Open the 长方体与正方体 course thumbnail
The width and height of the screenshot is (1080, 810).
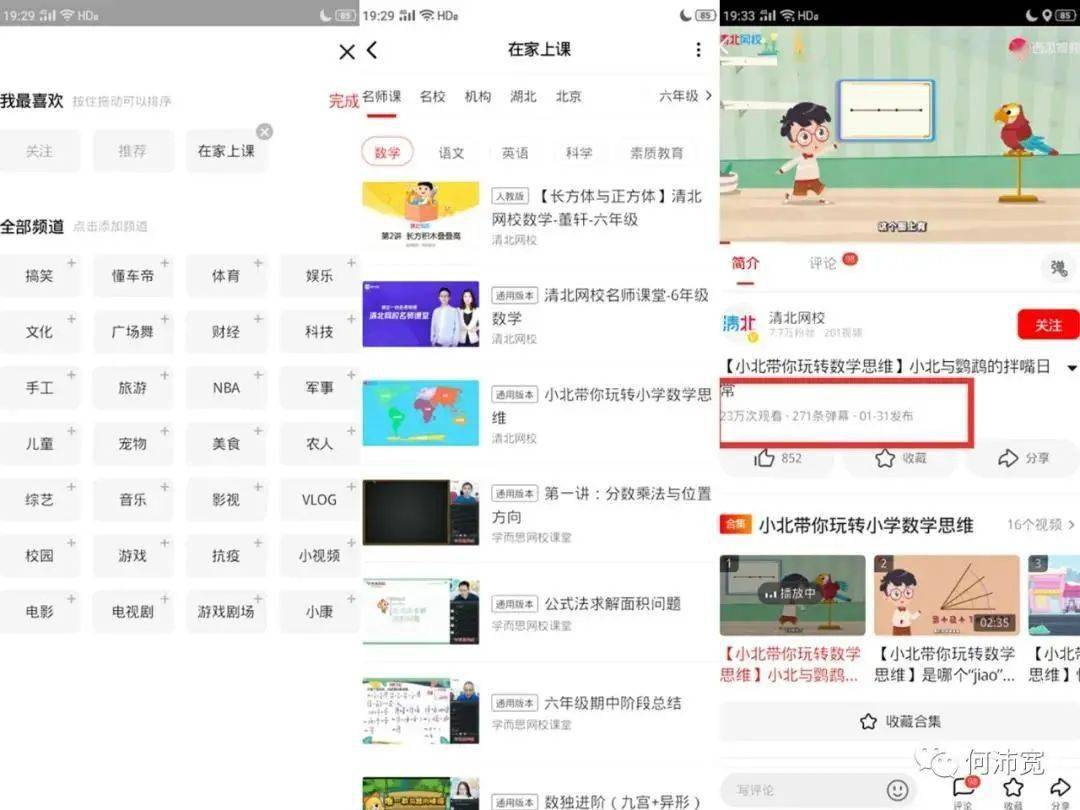coord(421,214)
